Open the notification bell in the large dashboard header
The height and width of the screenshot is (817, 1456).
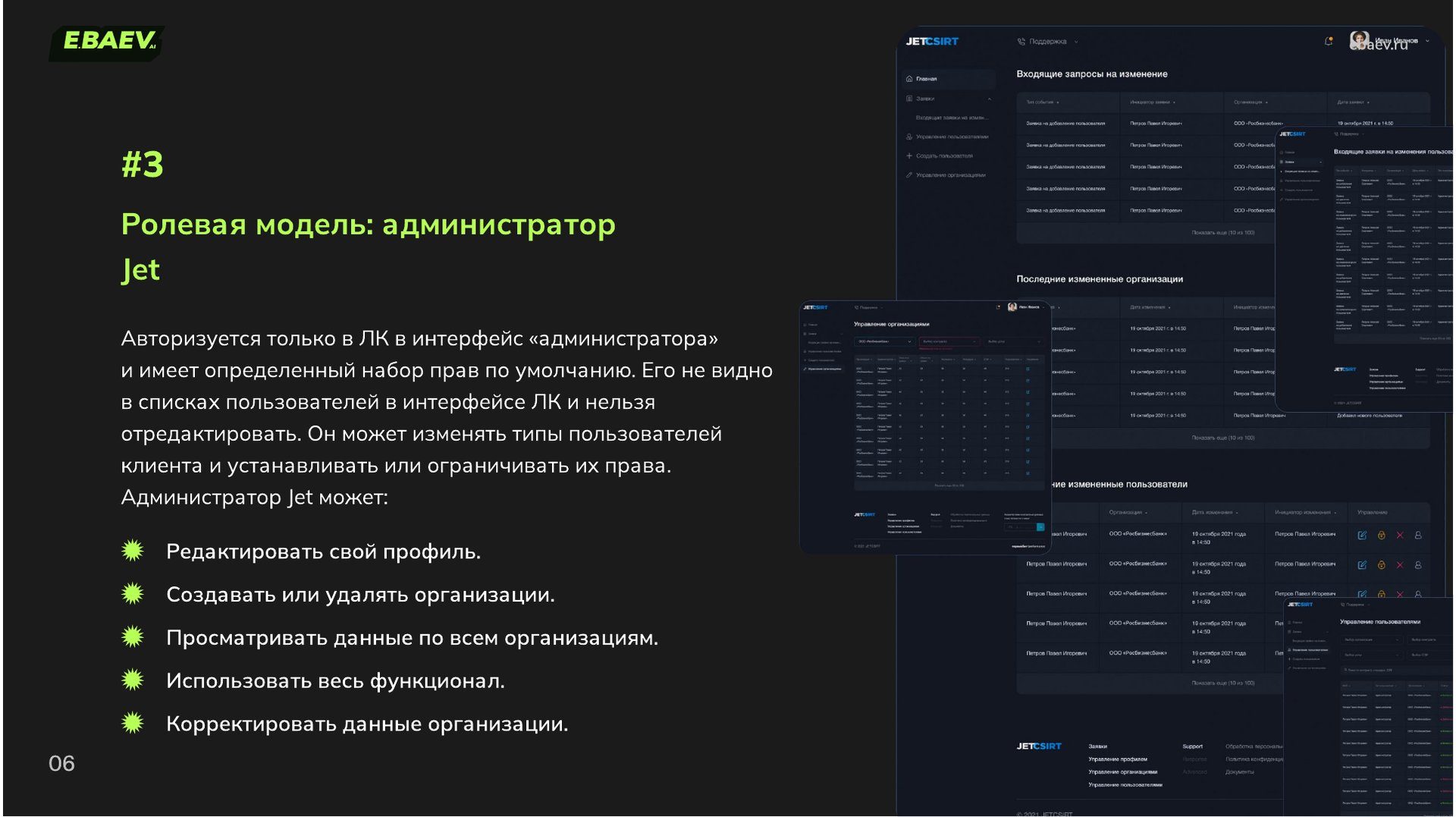1329,41
